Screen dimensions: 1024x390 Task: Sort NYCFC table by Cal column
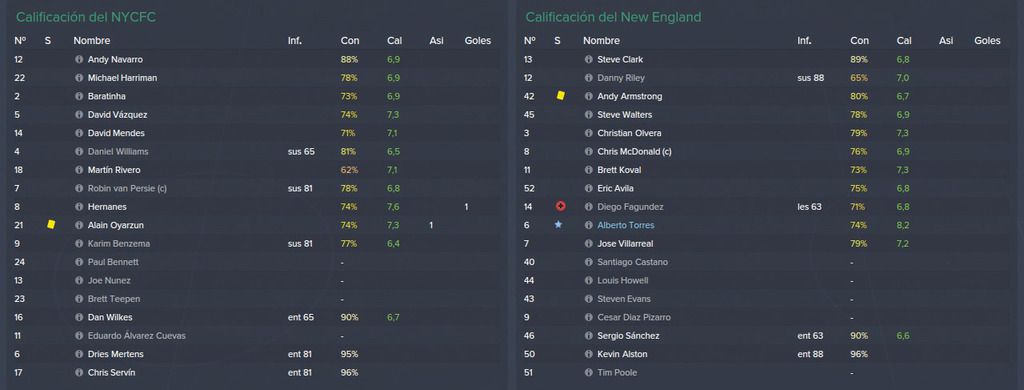[394, 41]
